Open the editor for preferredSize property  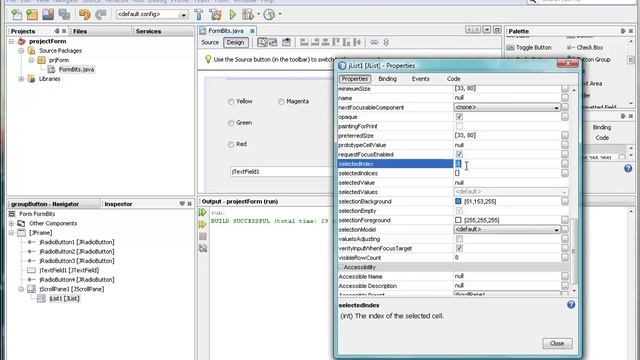pyautogui.click(x=564, y=136)
